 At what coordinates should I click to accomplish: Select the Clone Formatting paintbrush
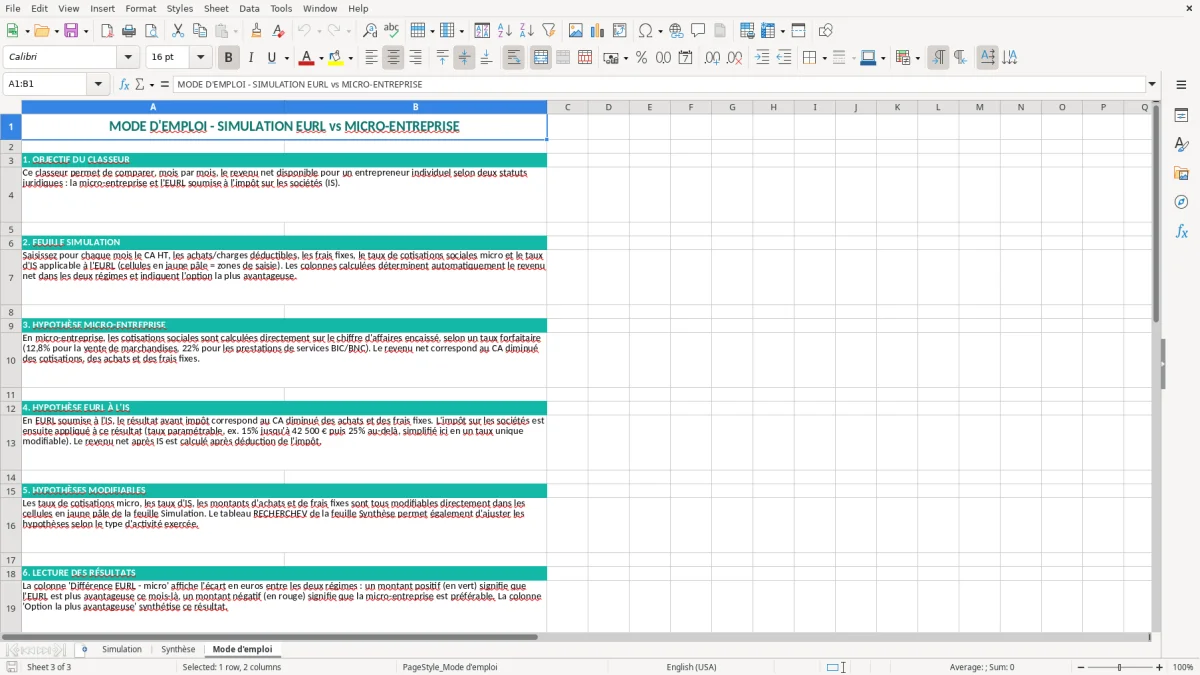point(256,31)
